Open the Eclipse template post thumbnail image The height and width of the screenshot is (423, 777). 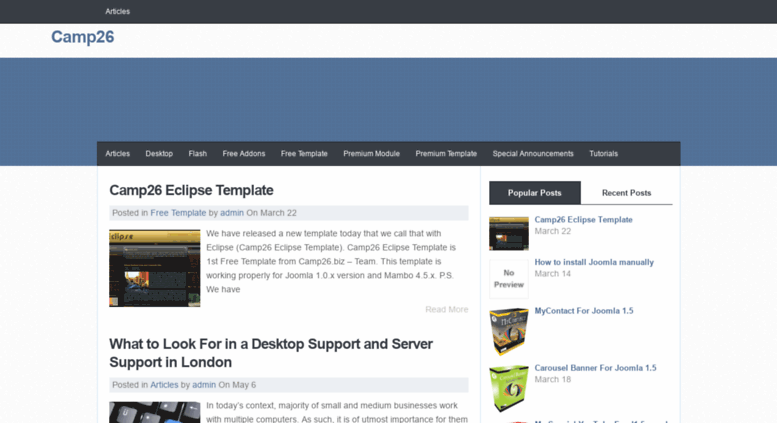click(x=155, y=268)
